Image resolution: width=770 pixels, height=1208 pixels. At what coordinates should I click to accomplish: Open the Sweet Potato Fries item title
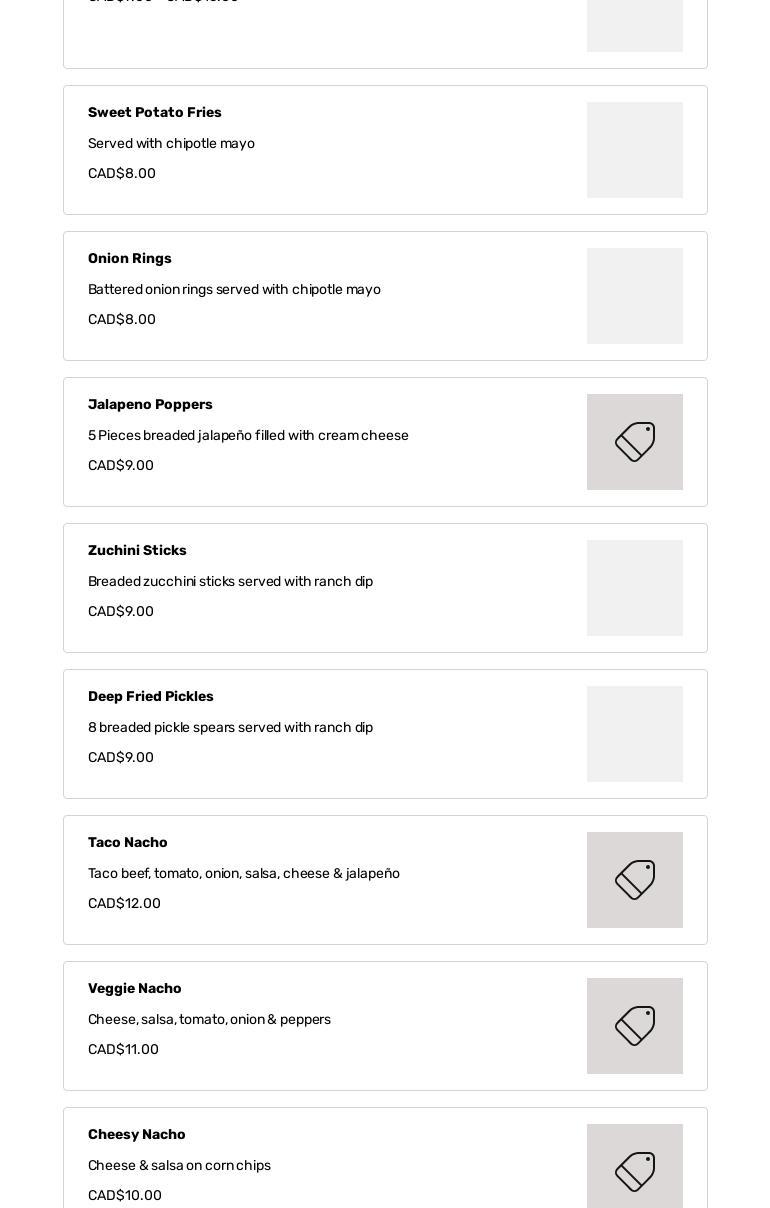(x=155, y=113)
